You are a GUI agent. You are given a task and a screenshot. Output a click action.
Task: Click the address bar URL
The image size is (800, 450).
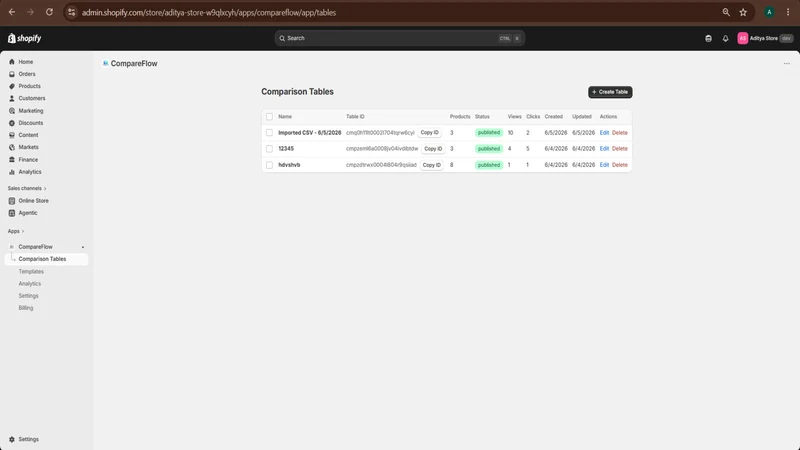209,12
